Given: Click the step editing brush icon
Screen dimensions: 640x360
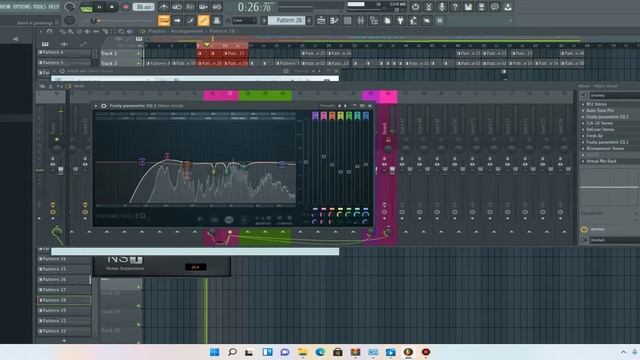Looking at the screenshot, I should pyautogui.click(x=190, y=20).
